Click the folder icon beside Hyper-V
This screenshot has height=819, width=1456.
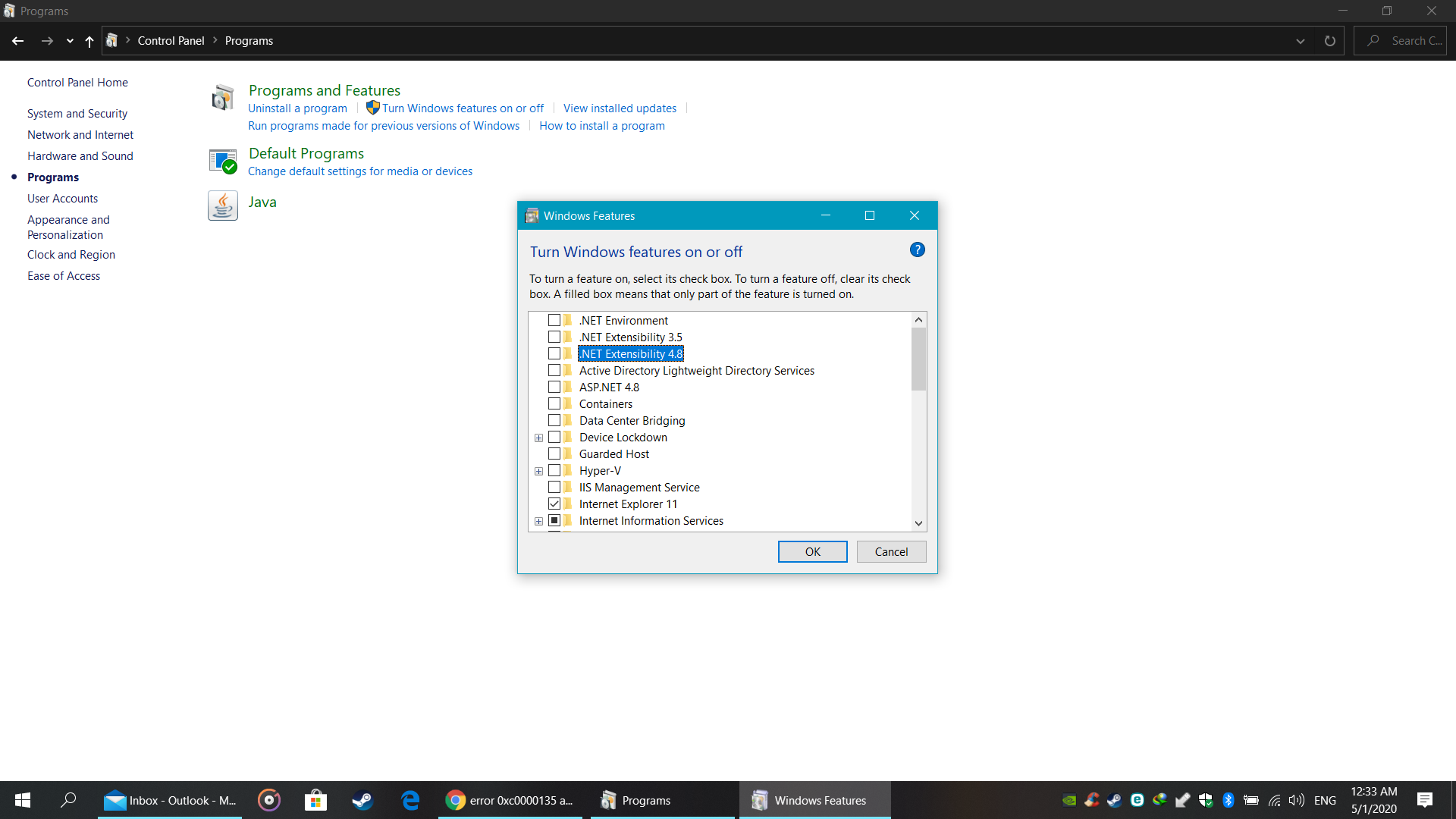coord(568,471)
